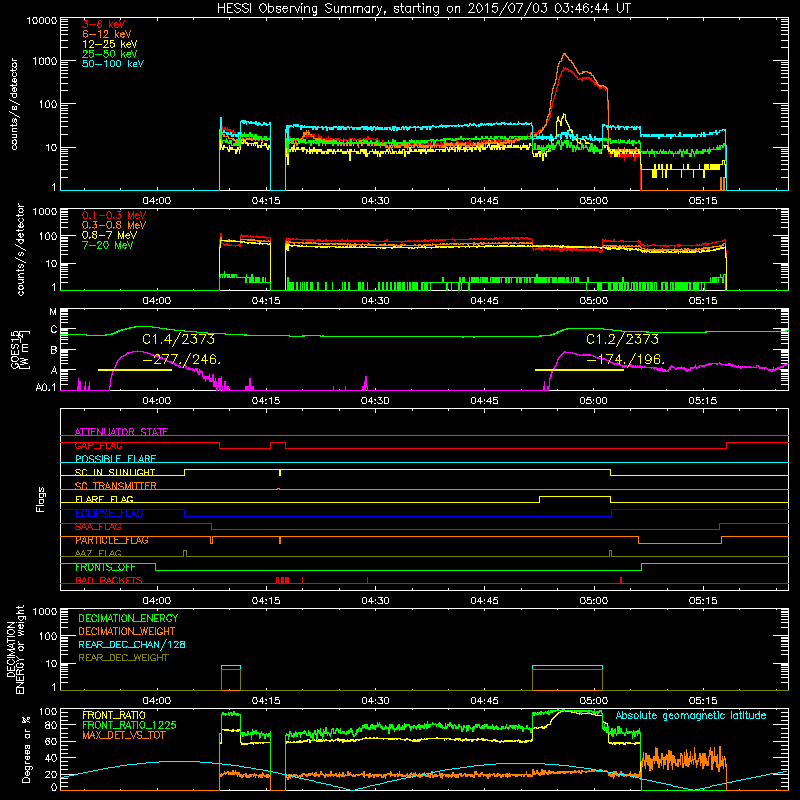Click the 0.3-0.8 MeV legend label
This screenshot has height=800, width=800.
pos(114,225)
